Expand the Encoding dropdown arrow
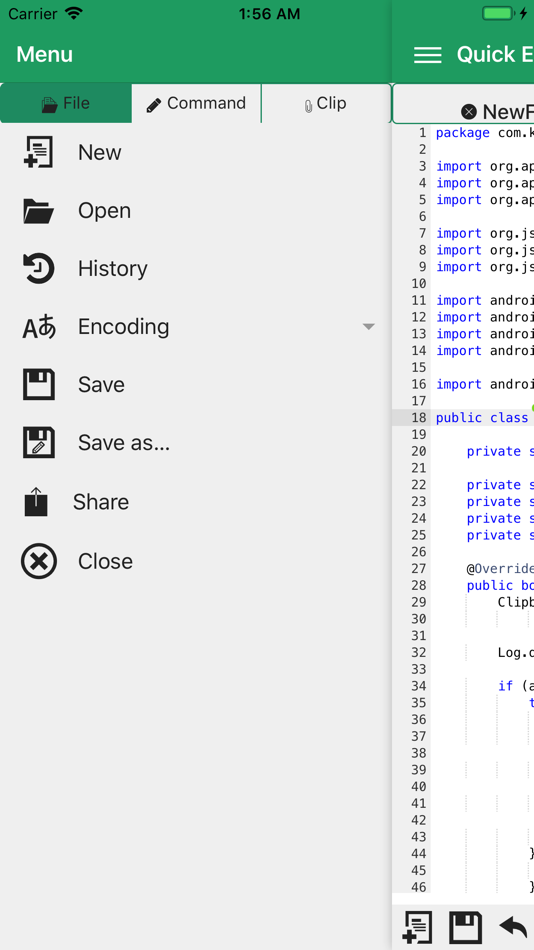534x950 pixels. click(x=368, y=327)
